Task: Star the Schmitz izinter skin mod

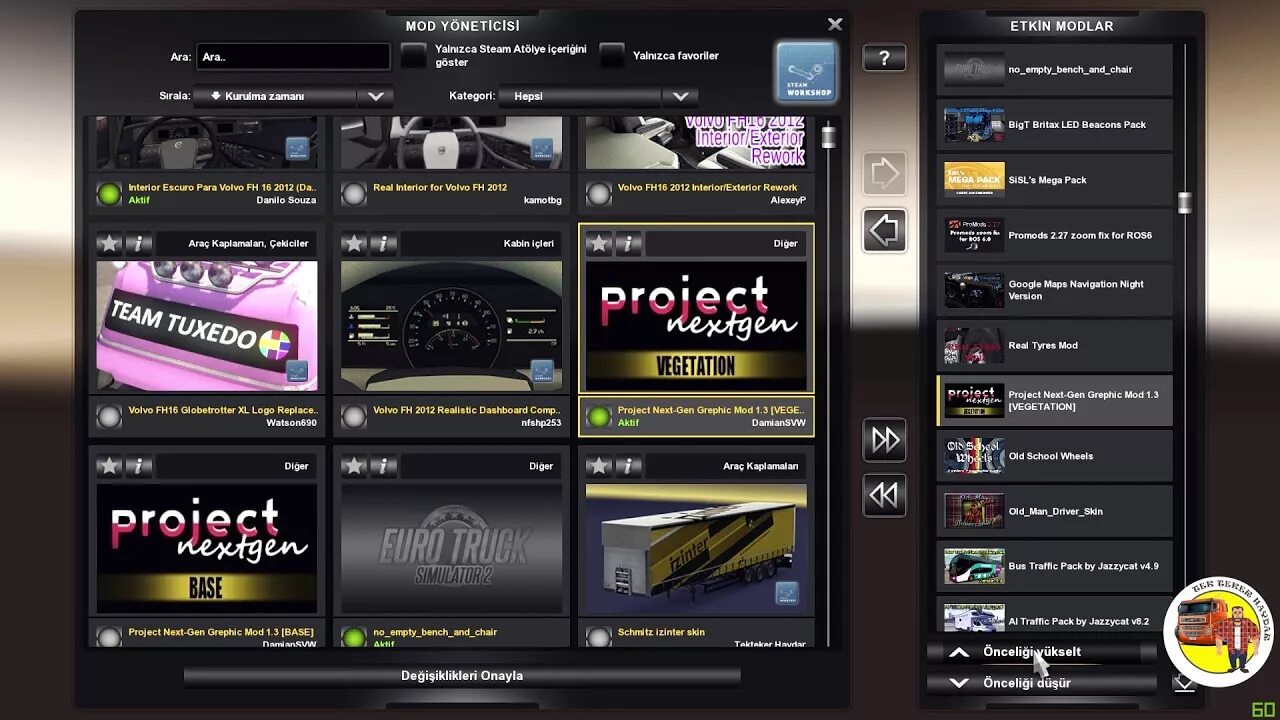Action: 598,466
